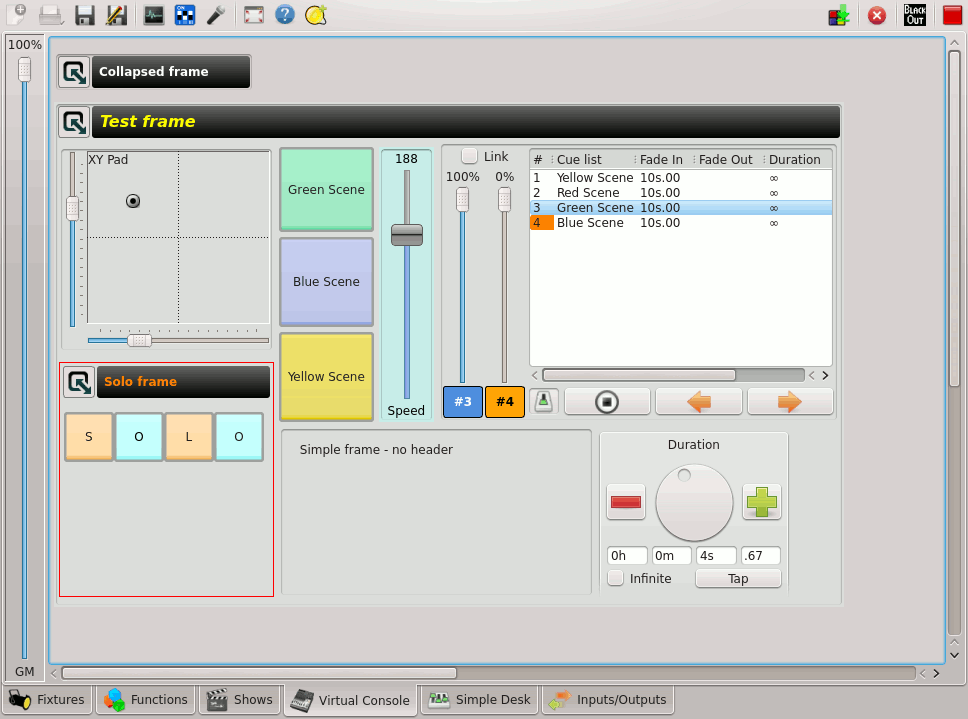Click the save-as toolbar icon

click(x=116, y=15)
